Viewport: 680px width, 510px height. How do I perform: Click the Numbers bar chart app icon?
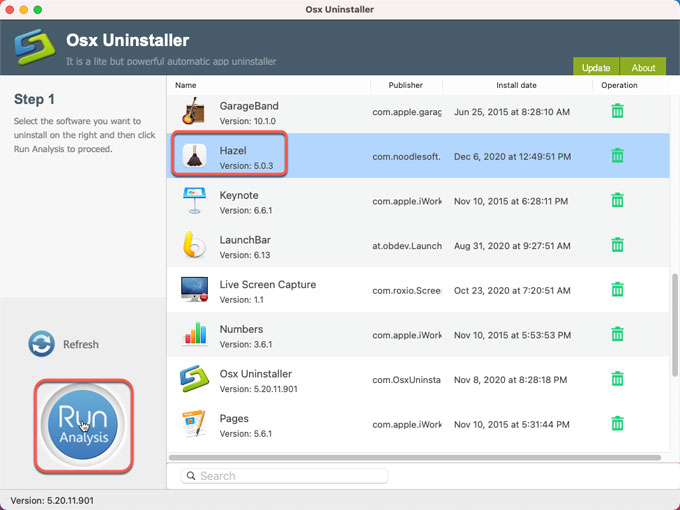195,333
